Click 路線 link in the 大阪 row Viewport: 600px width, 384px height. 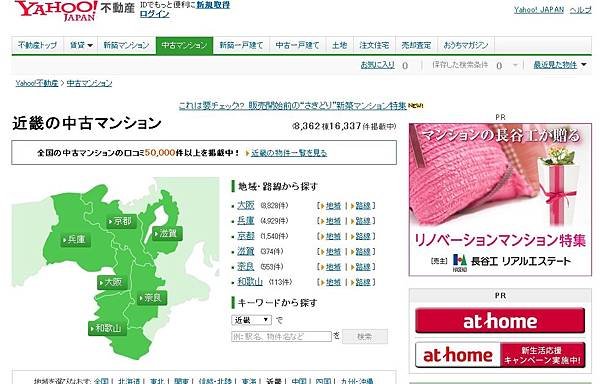coord(363,206)
